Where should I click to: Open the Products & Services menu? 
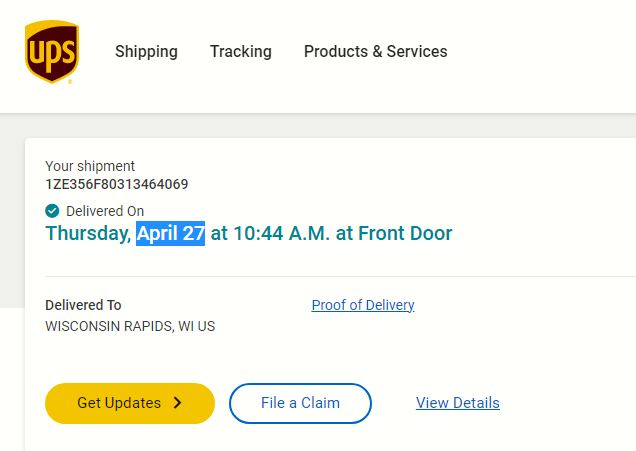pos(375,52)
